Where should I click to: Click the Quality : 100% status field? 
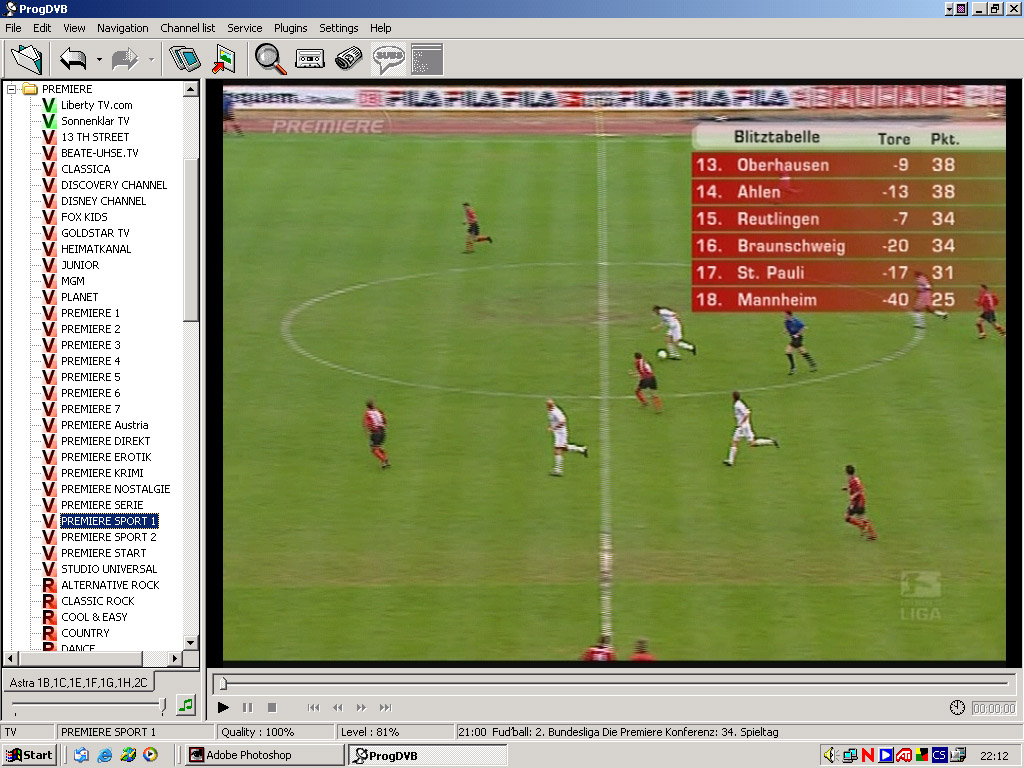pyautogui.click(x=274, y=732)
